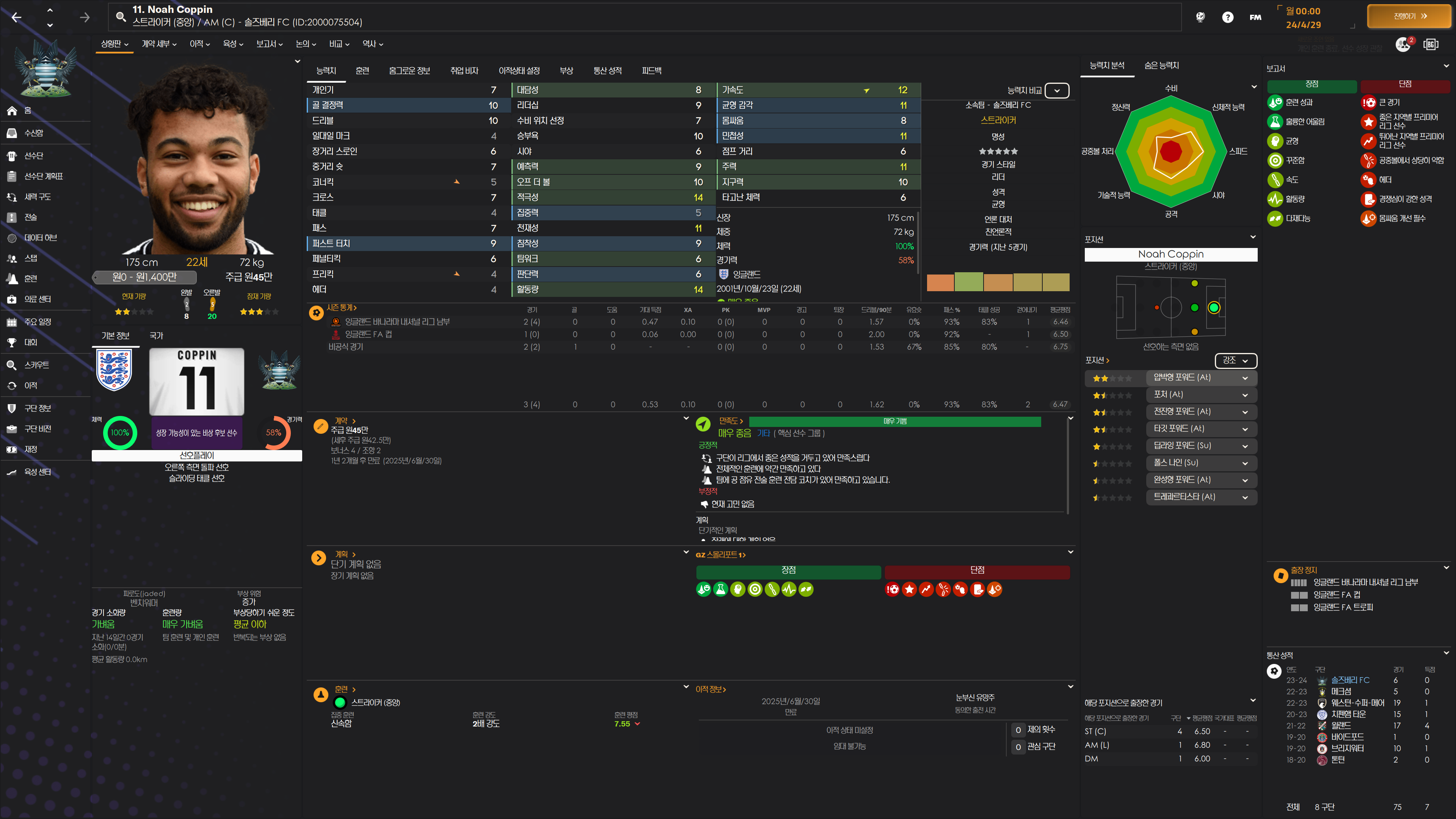
Task: Open the 숨은 능력치 tab
Action: tap(1161, 66)
